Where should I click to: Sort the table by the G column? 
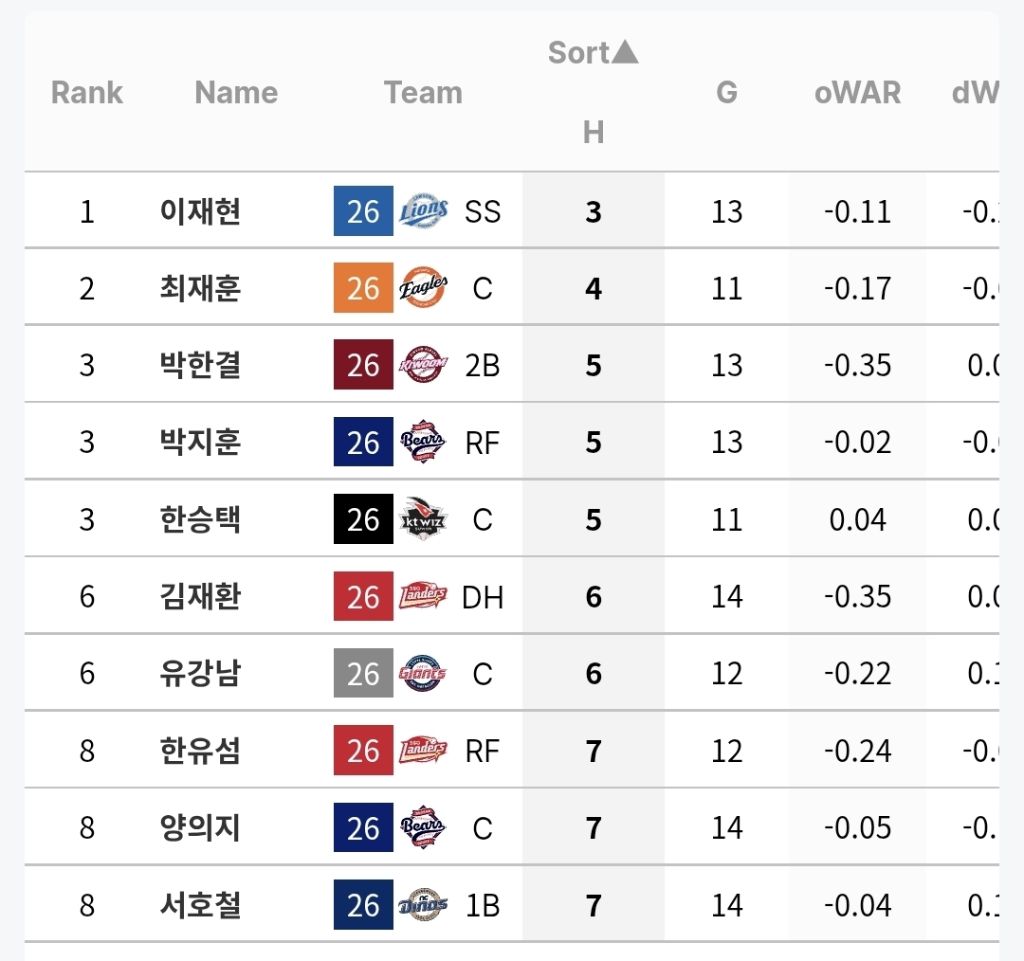(x=727, y=92)
